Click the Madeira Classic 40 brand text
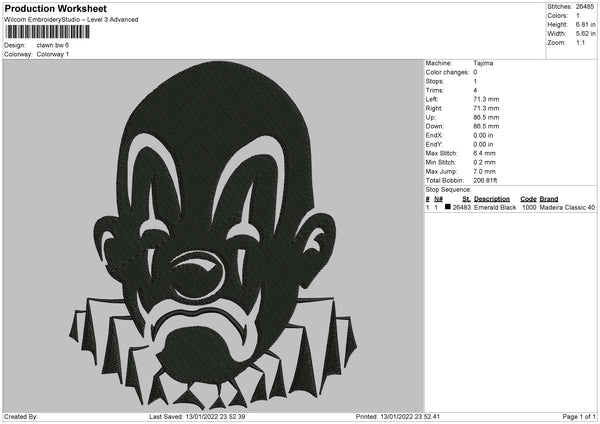600x424 pixels. tap(568, 207)
